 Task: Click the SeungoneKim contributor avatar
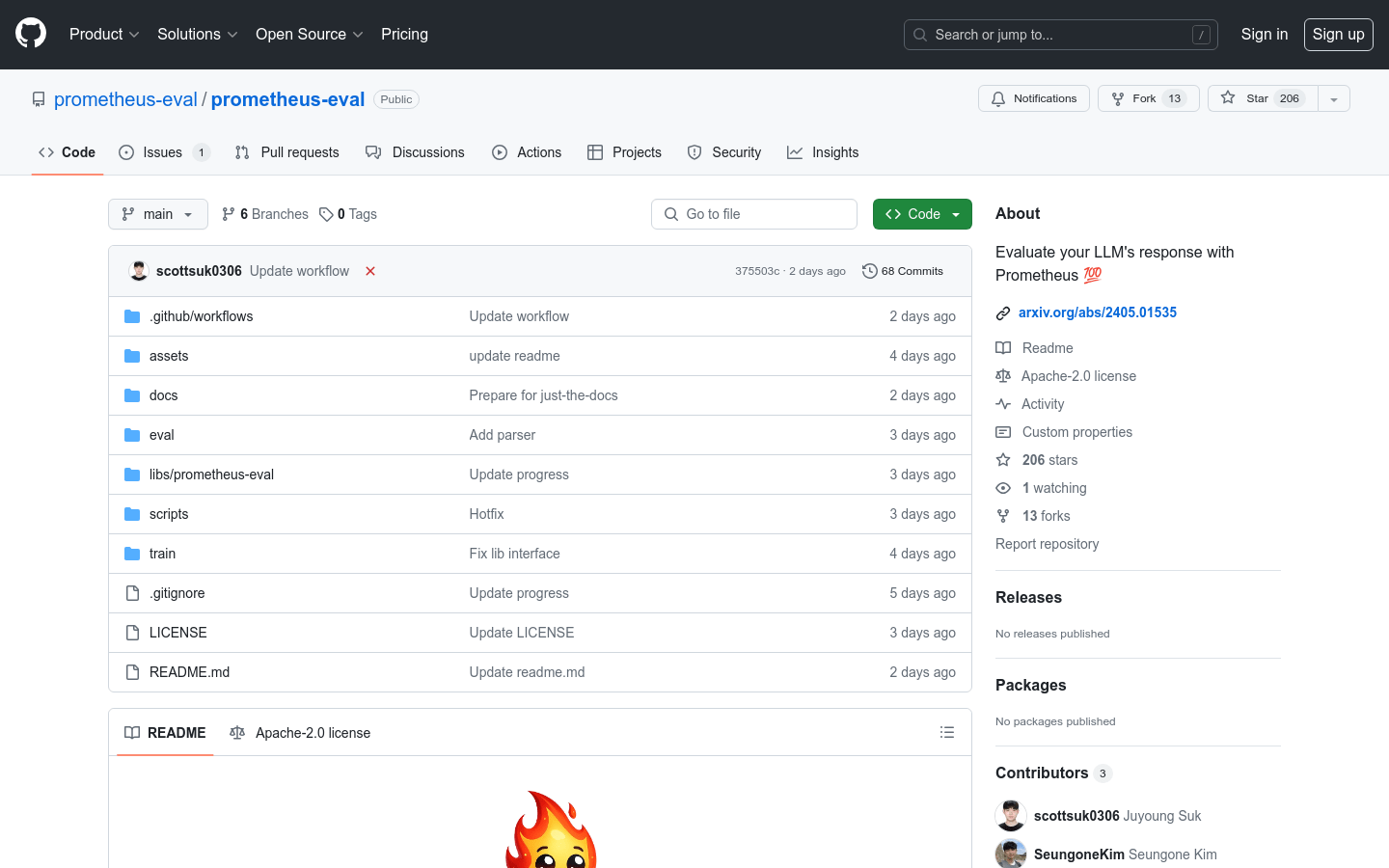tap(1011, 854)
